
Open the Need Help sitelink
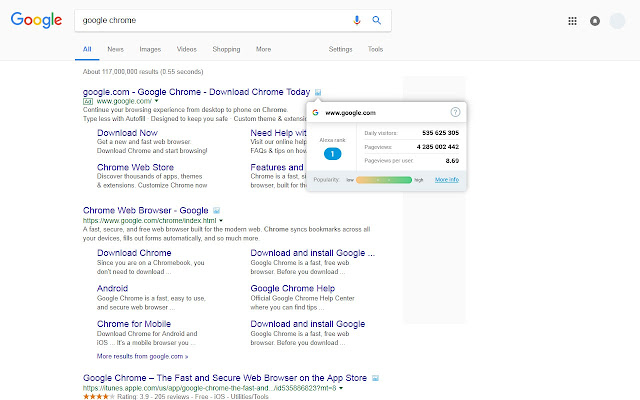point(278,133)
